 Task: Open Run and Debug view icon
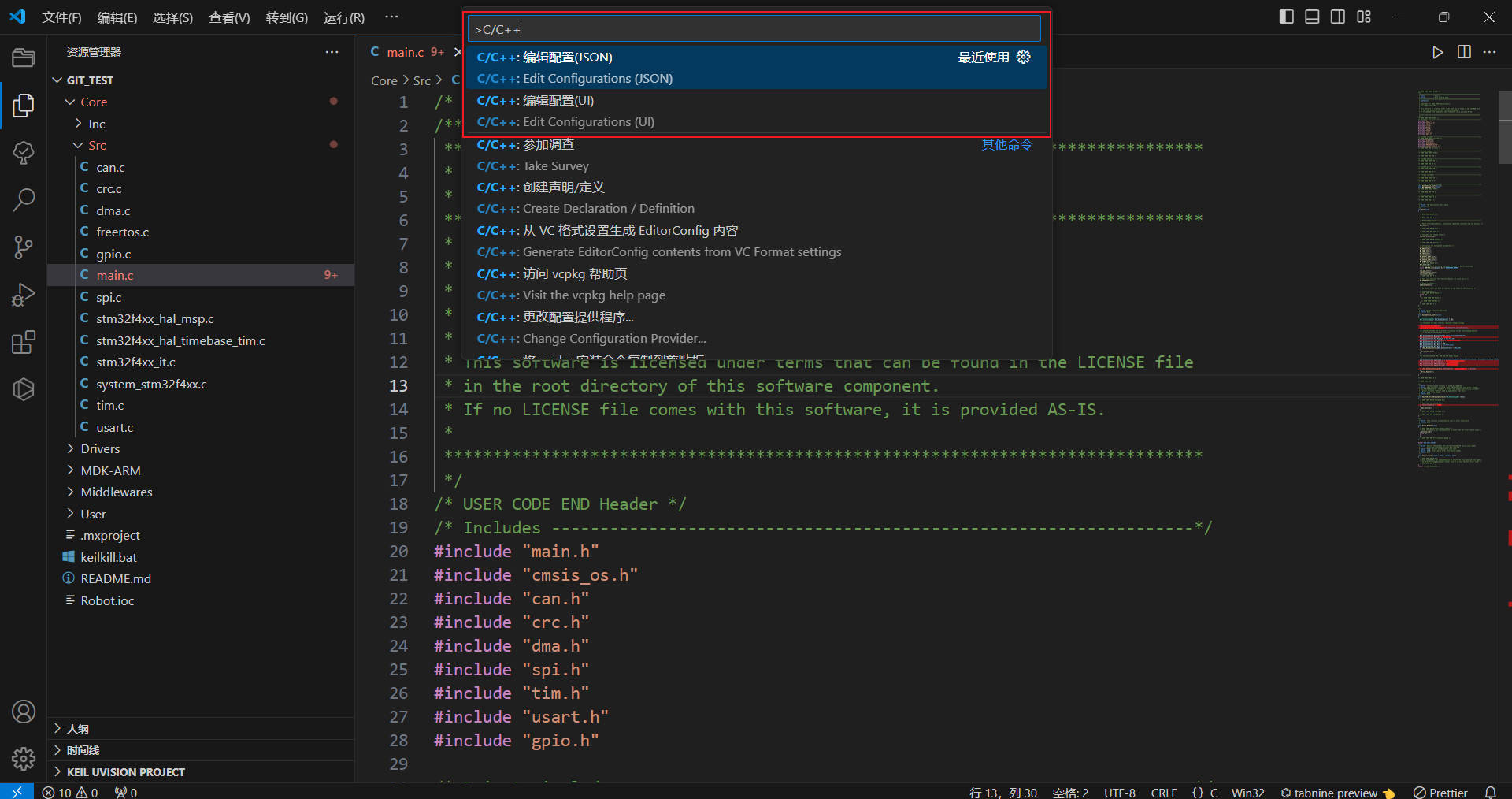24,295
